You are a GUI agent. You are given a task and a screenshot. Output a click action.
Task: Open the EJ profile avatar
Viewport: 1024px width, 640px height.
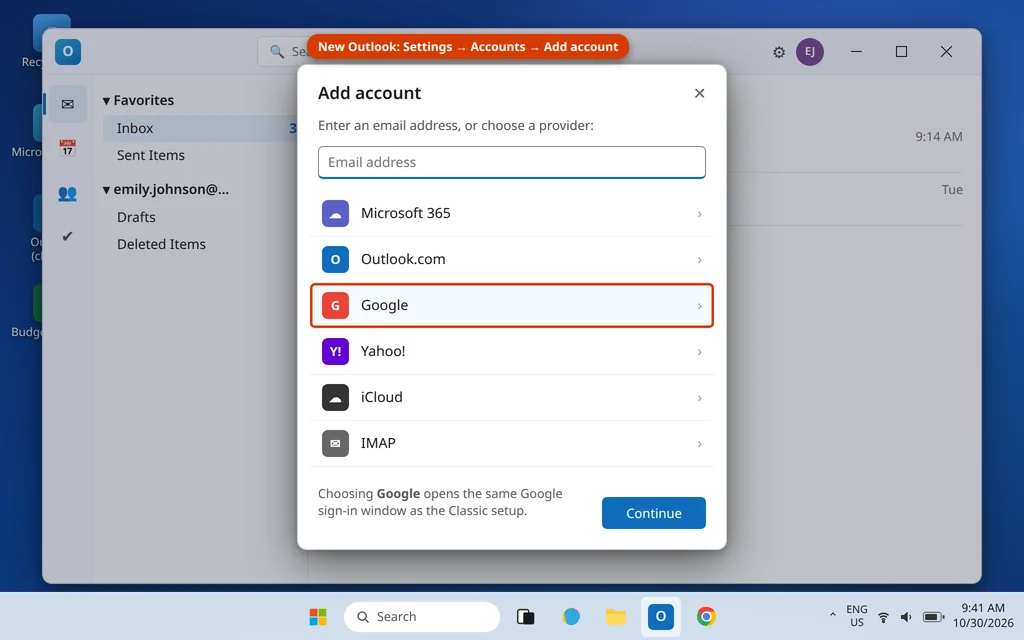point(810,52)
